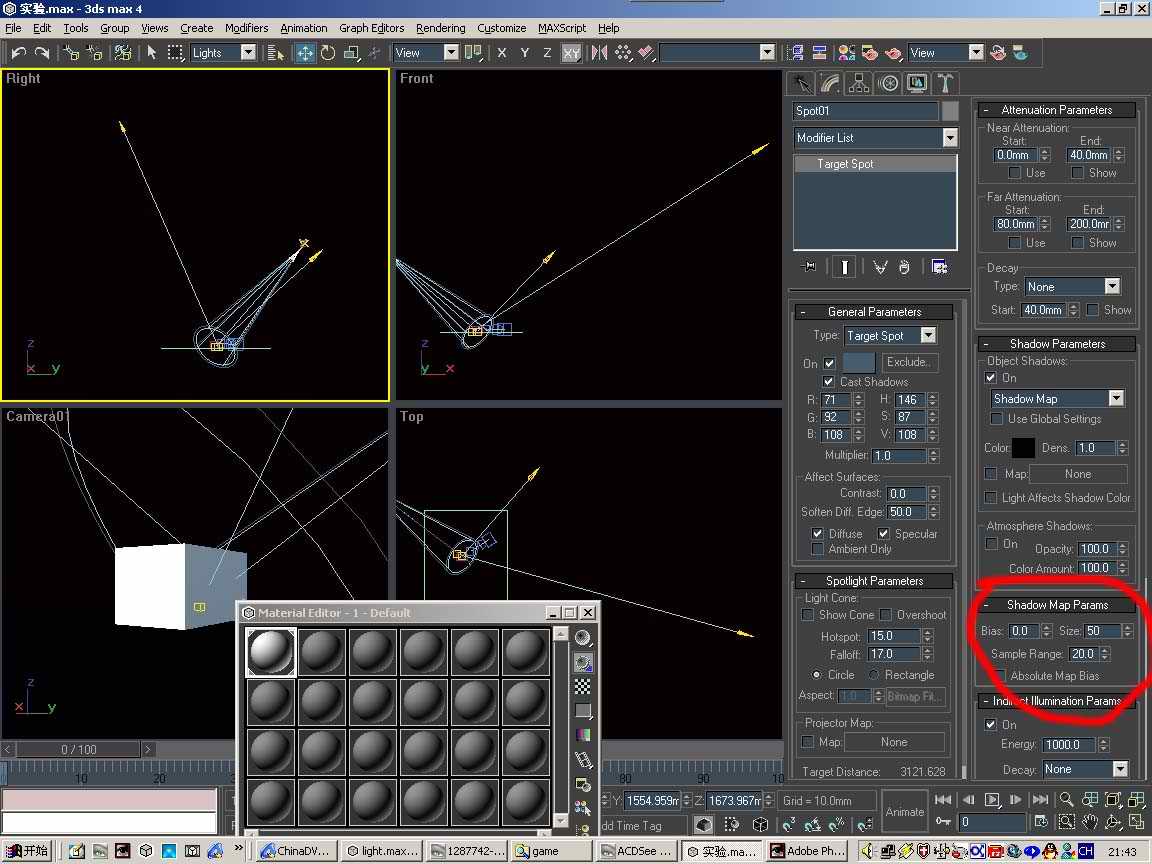This screenshot has width=1152, height=864.
Task: Open the Hierarchy command panel tab
Action: click(x=858, y=83)
